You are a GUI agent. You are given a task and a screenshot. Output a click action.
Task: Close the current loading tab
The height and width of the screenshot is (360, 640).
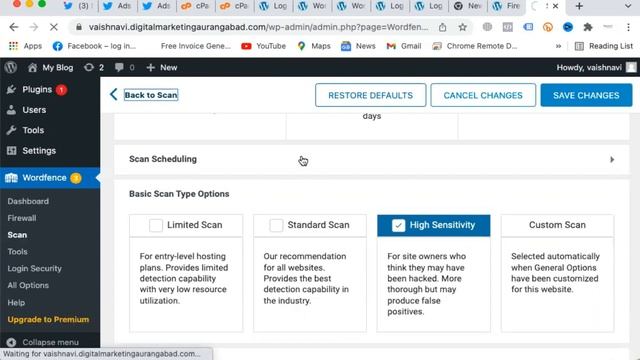pyautogui.click(x=555, y=6)
